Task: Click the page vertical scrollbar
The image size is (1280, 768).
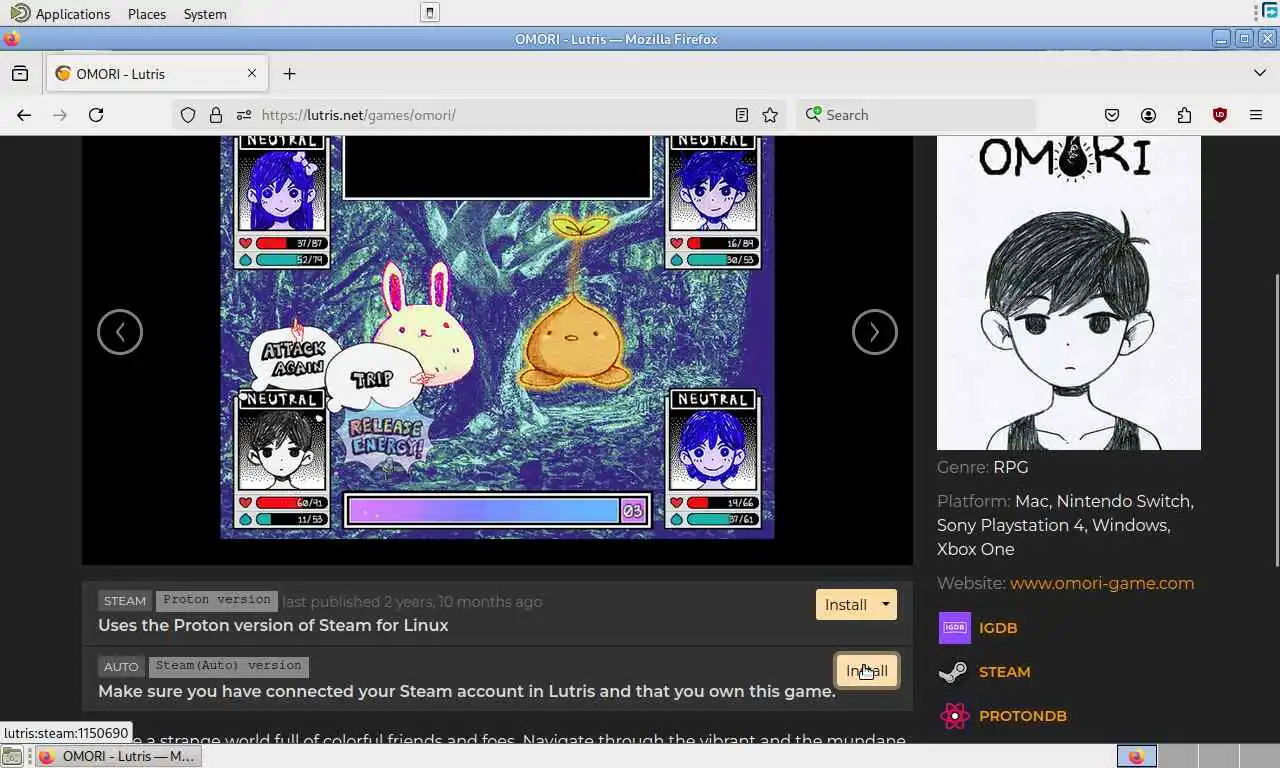Action: pos(1275,420)
